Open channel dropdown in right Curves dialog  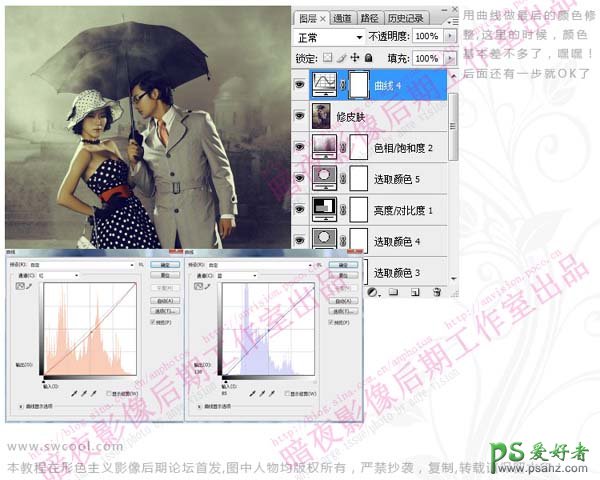coord(237,276)
